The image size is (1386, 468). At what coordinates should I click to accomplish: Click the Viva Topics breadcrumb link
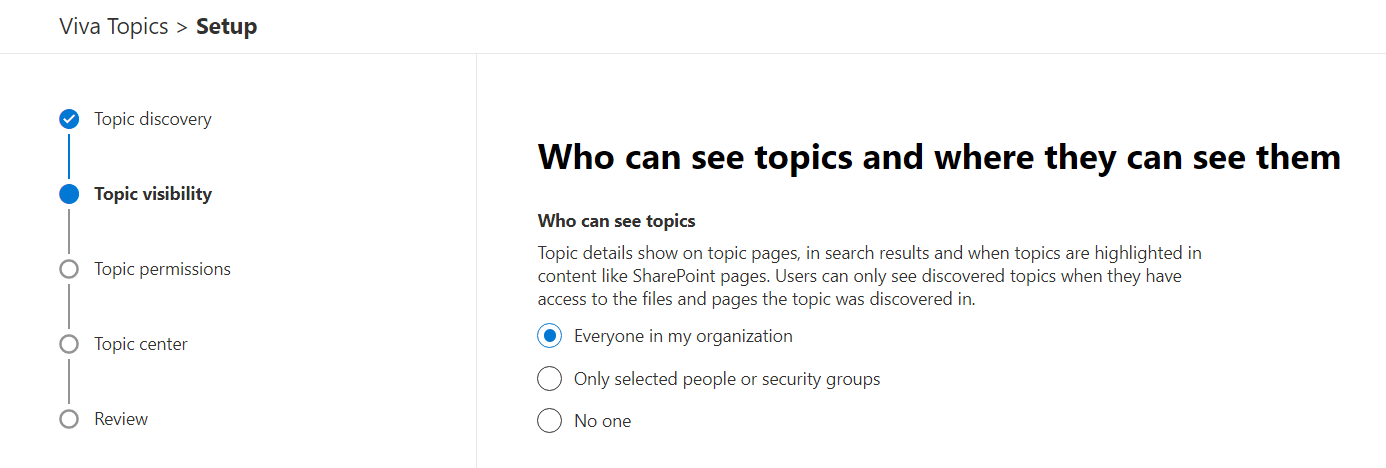coord(114,27)
